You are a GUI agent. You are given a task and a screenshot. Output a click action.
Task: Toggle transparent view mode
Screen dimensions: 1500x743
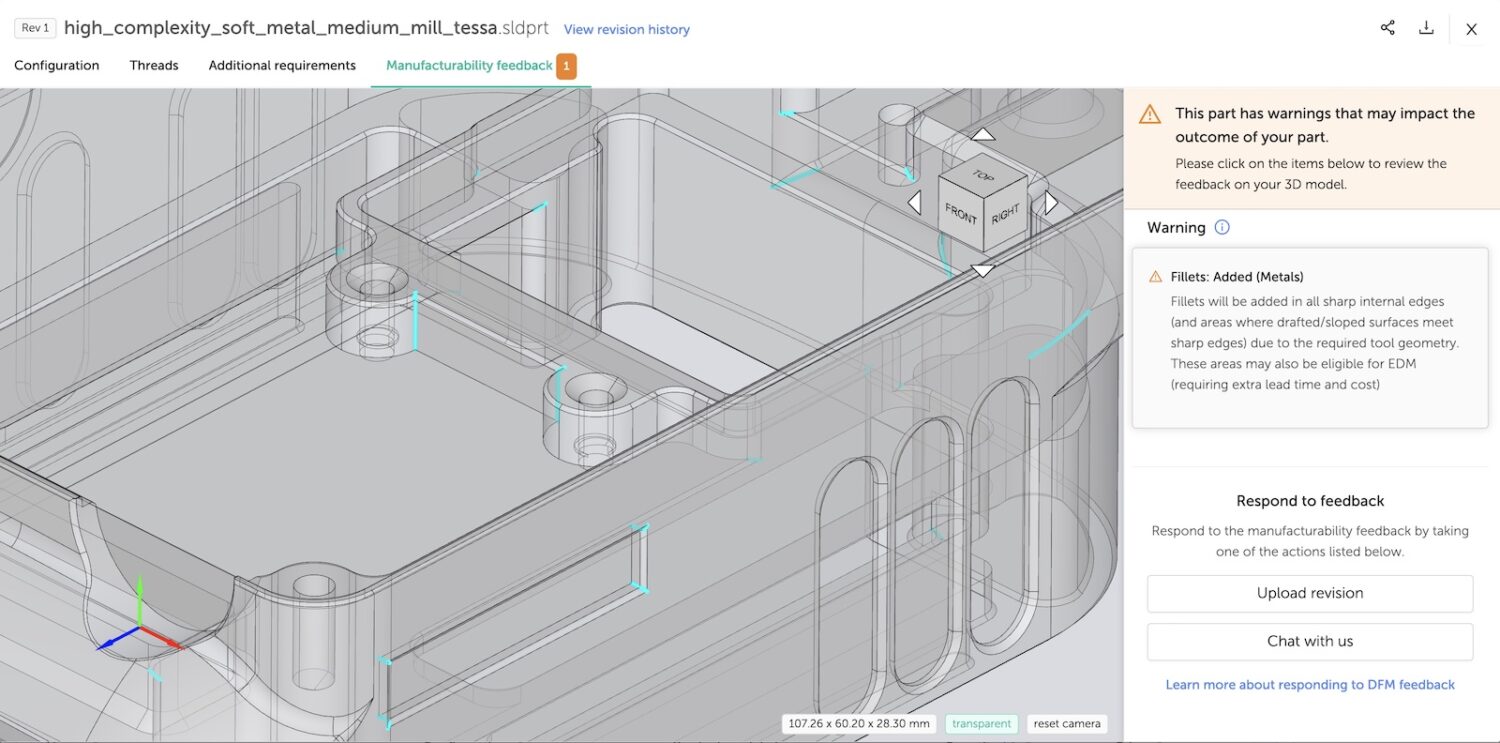[x=980, y=723]
